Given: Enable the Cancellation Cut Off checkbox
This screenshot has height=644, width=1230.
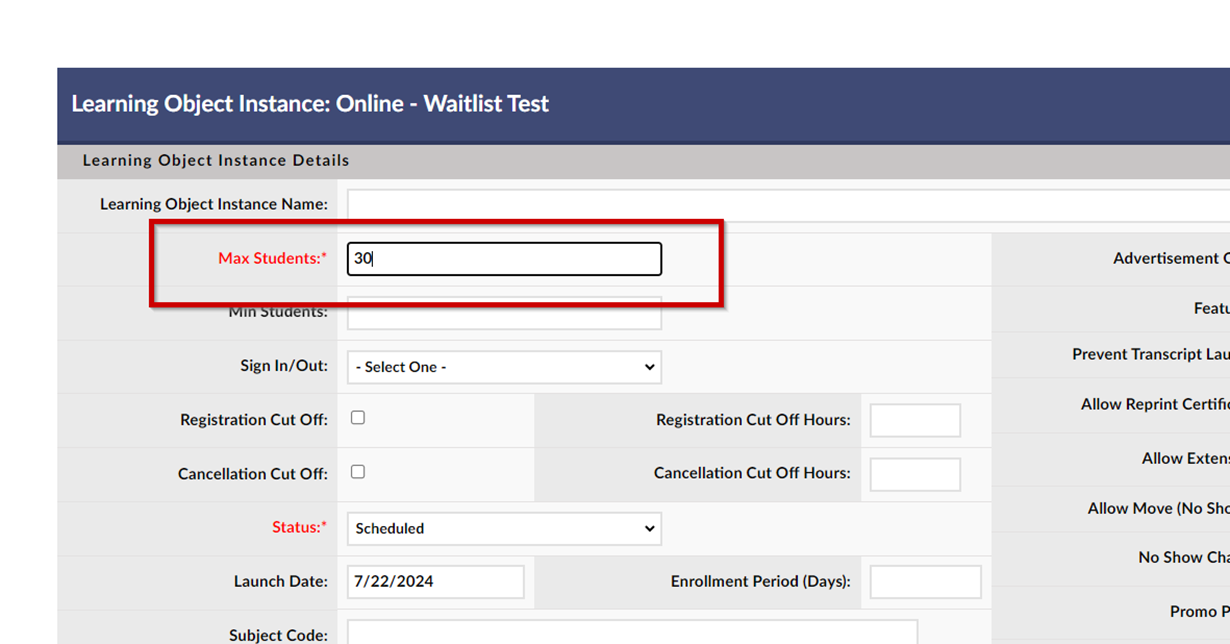Looking at the screenshot, I should 358,472.
